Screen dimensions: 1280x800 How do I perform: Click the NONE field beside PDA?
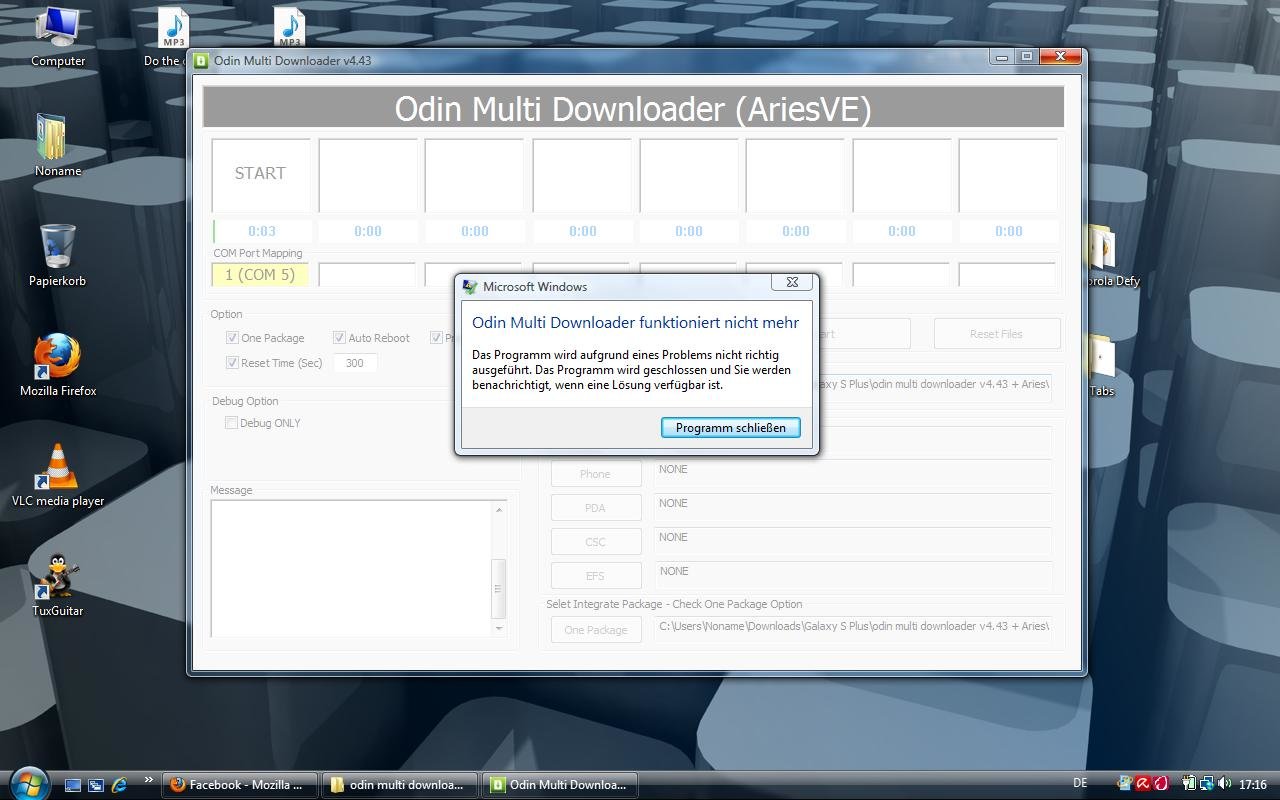pyautogui.click(x=853, y=508)
